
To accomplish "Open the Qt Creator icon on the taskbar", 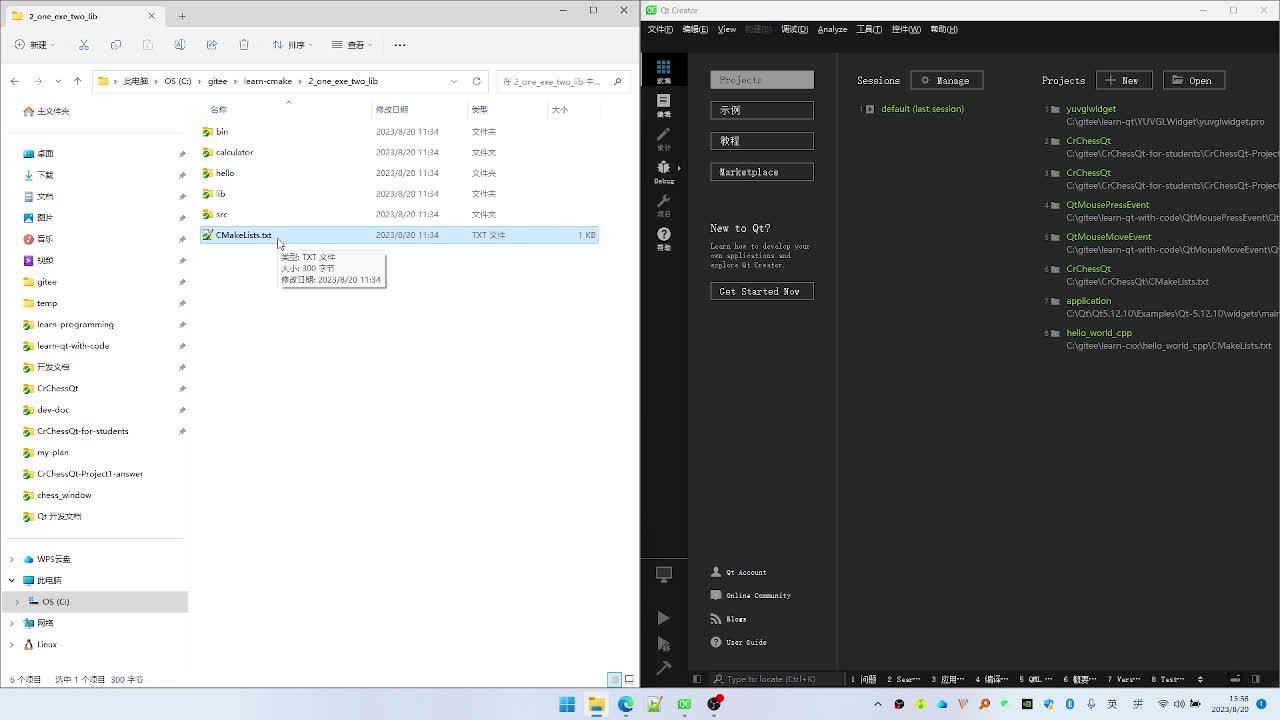I will (x=683, y=704).
